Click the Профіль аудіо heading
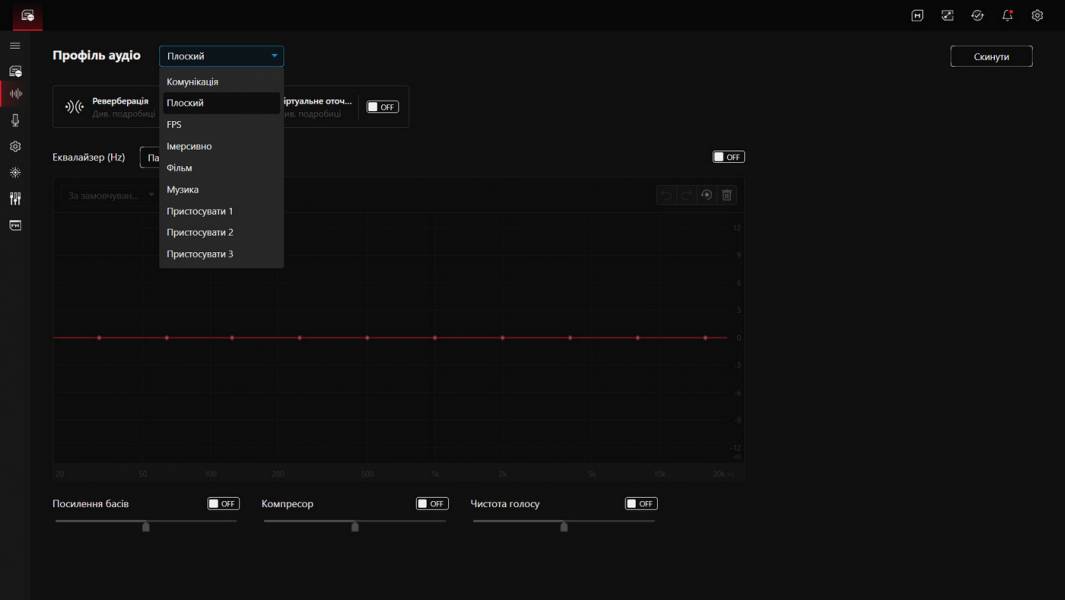The image size is (1065, 600). pyautogui.click(x=96, y=56)
